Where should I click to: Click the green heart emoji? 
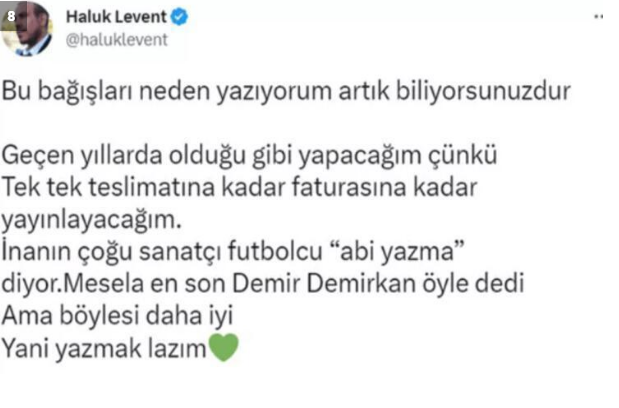(224, 347)
